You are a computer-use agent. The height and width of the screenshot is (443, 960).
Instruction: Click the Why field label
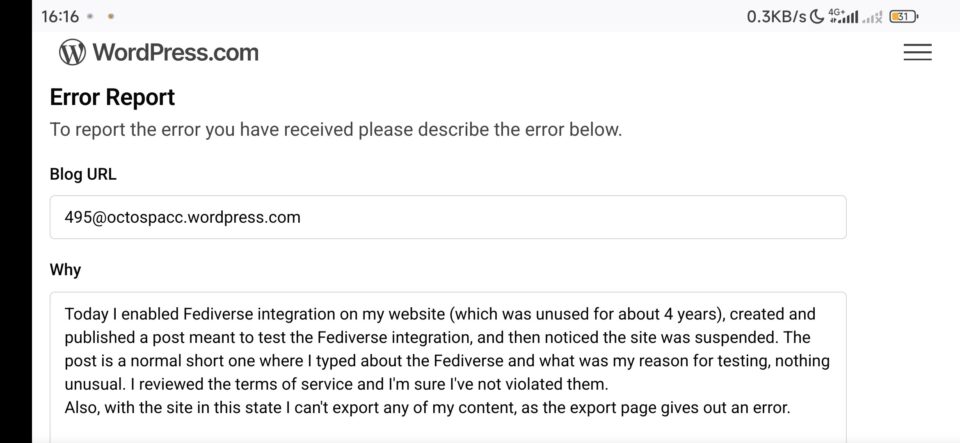pos(65,270)
